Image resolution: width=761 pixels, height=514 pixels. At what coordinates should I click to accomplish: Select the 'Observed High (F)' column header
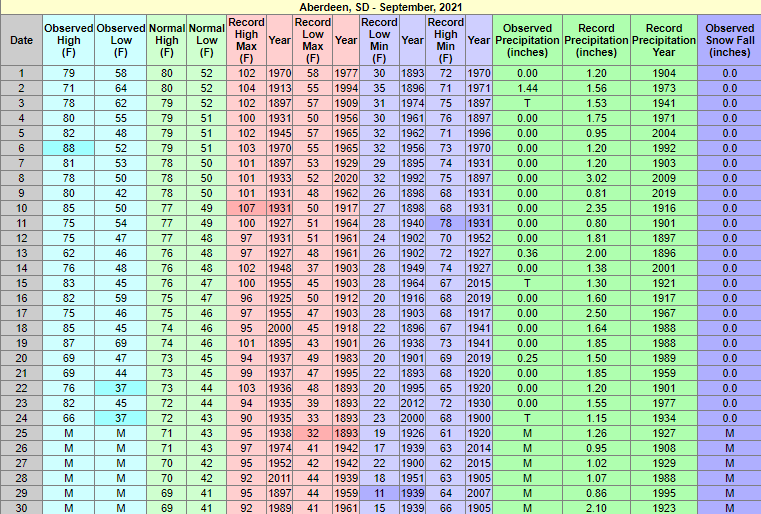coord(68,40)
